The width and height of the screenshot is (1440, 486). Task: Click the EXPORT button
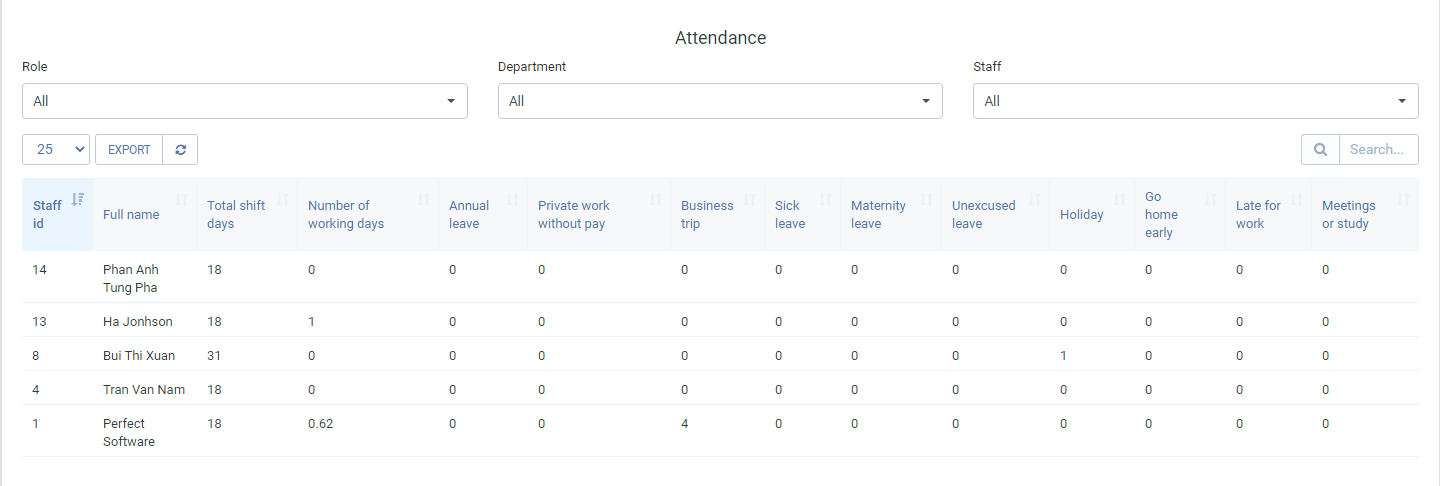129,150
